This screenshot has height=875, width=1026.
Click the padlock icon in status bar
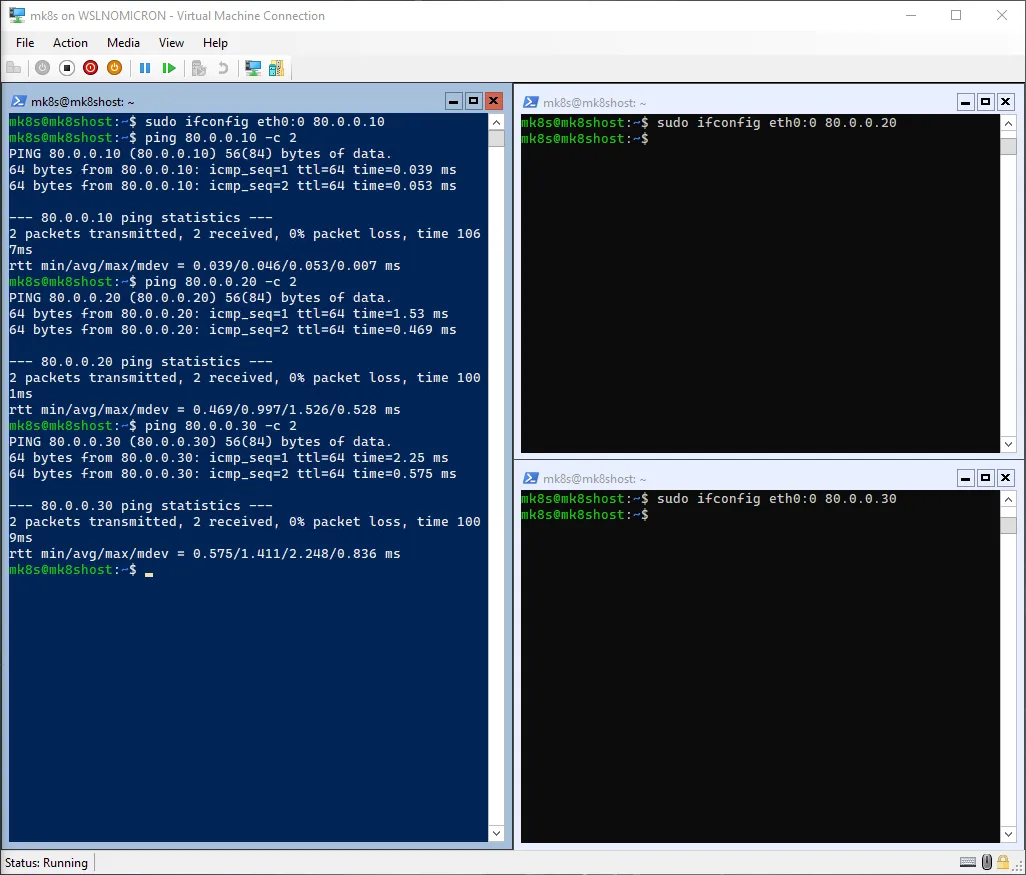point(1003,862)
